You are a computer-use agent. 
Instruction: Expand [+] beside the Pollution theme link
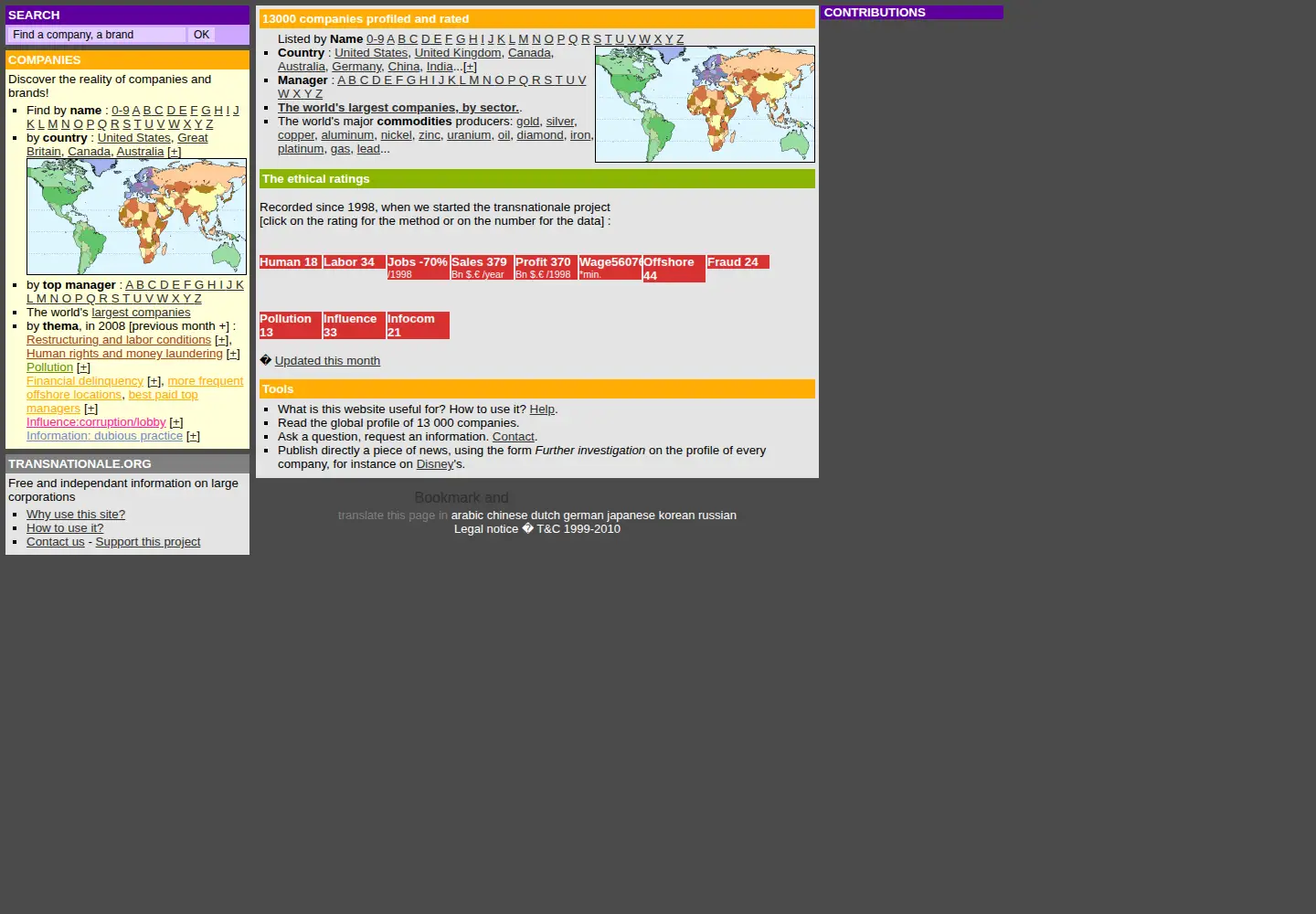click(x=83, y=367)
